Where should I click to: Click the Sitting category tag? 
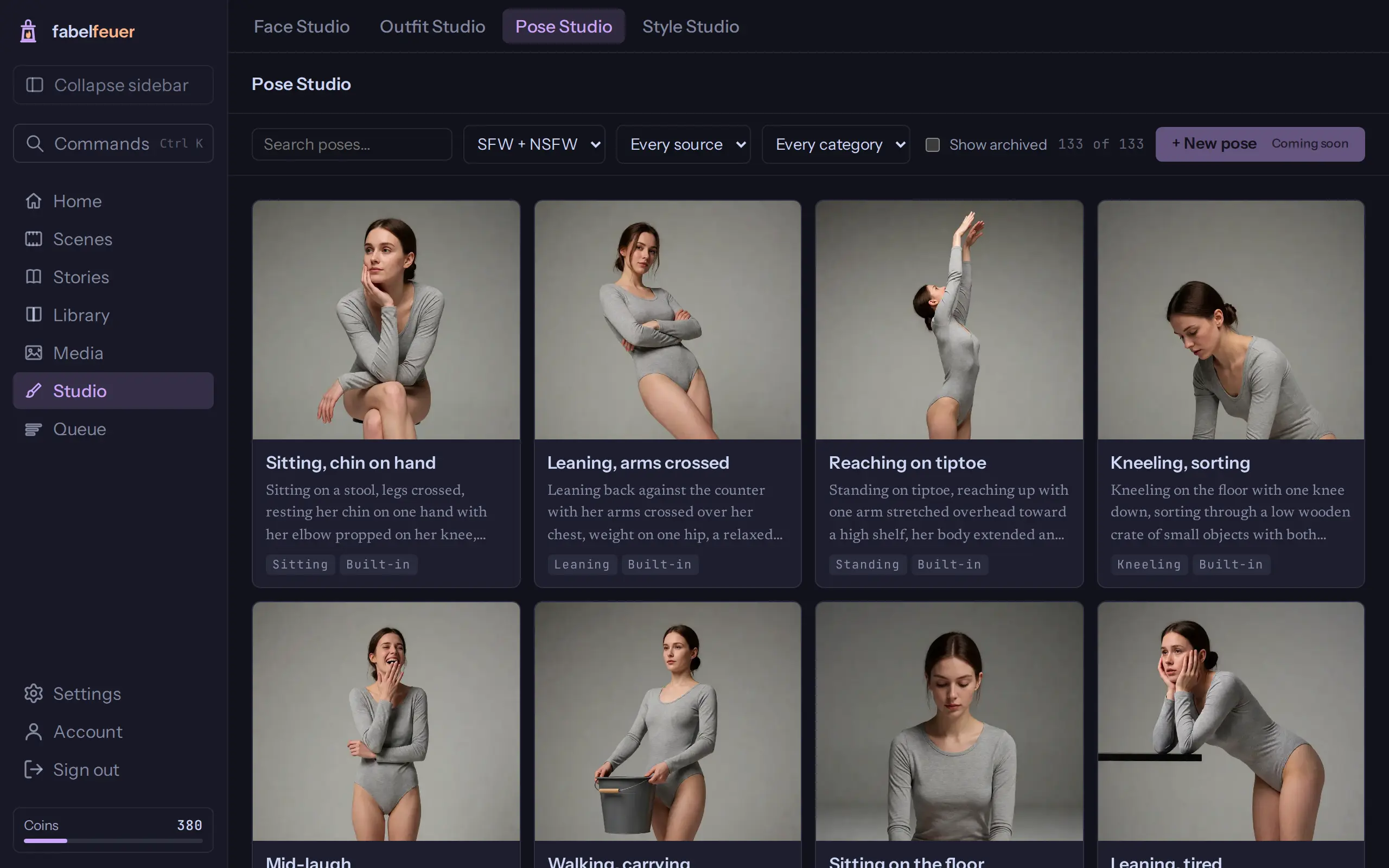coord(300,564)
